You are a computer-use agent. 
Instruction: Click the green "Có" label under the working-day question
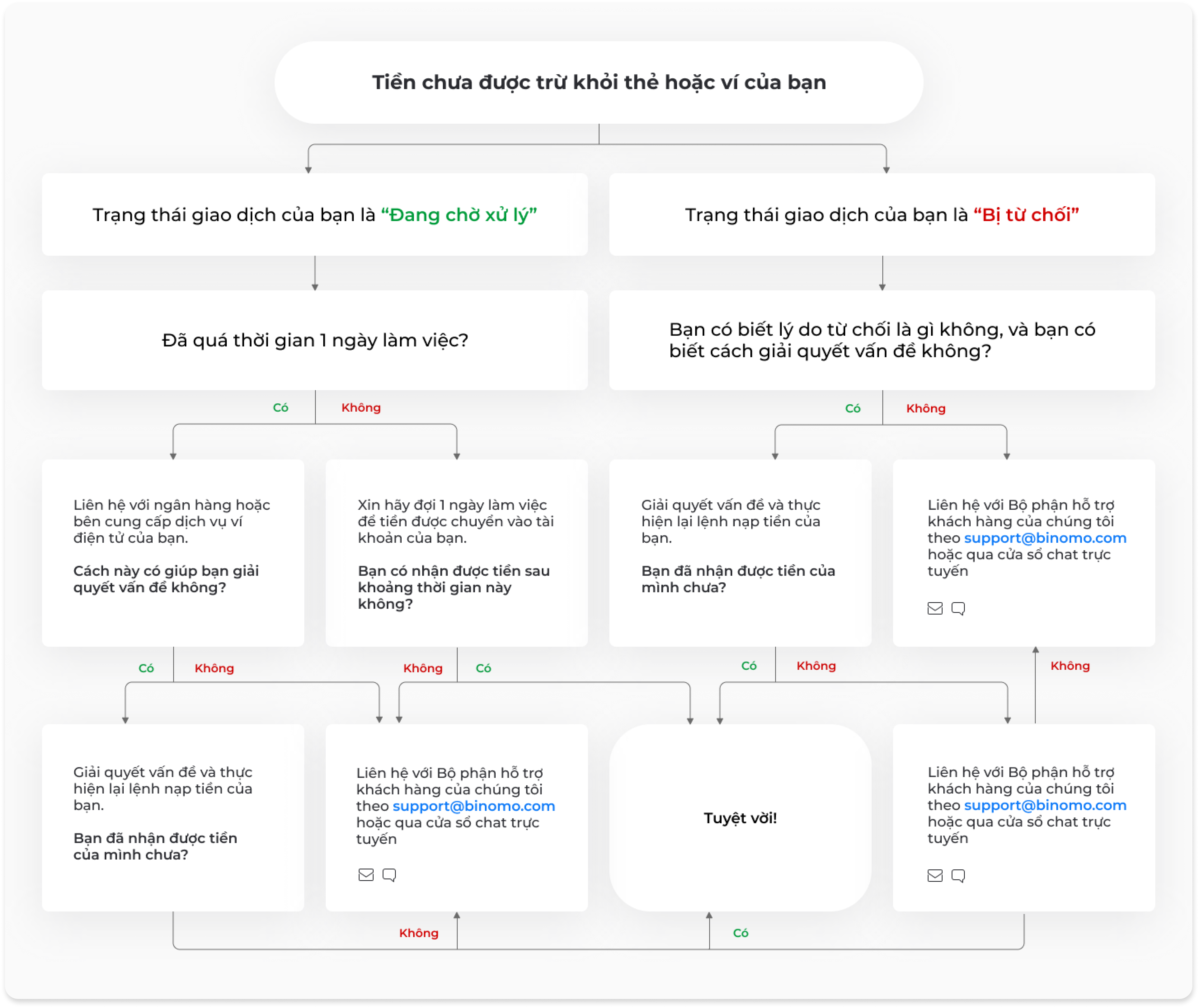click(280, 407)
